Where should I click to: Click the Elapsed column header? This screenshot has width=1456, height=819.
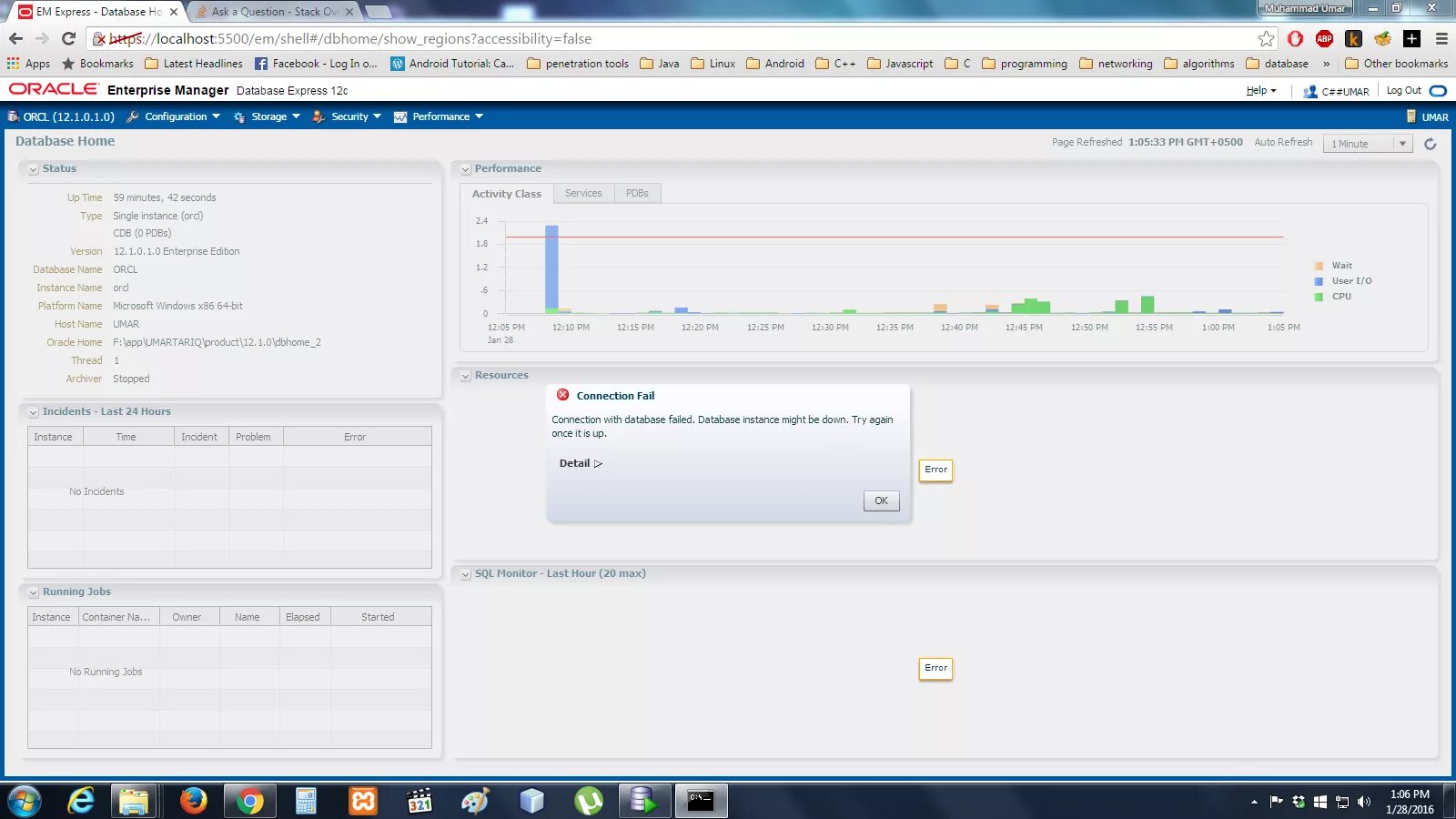305,617
